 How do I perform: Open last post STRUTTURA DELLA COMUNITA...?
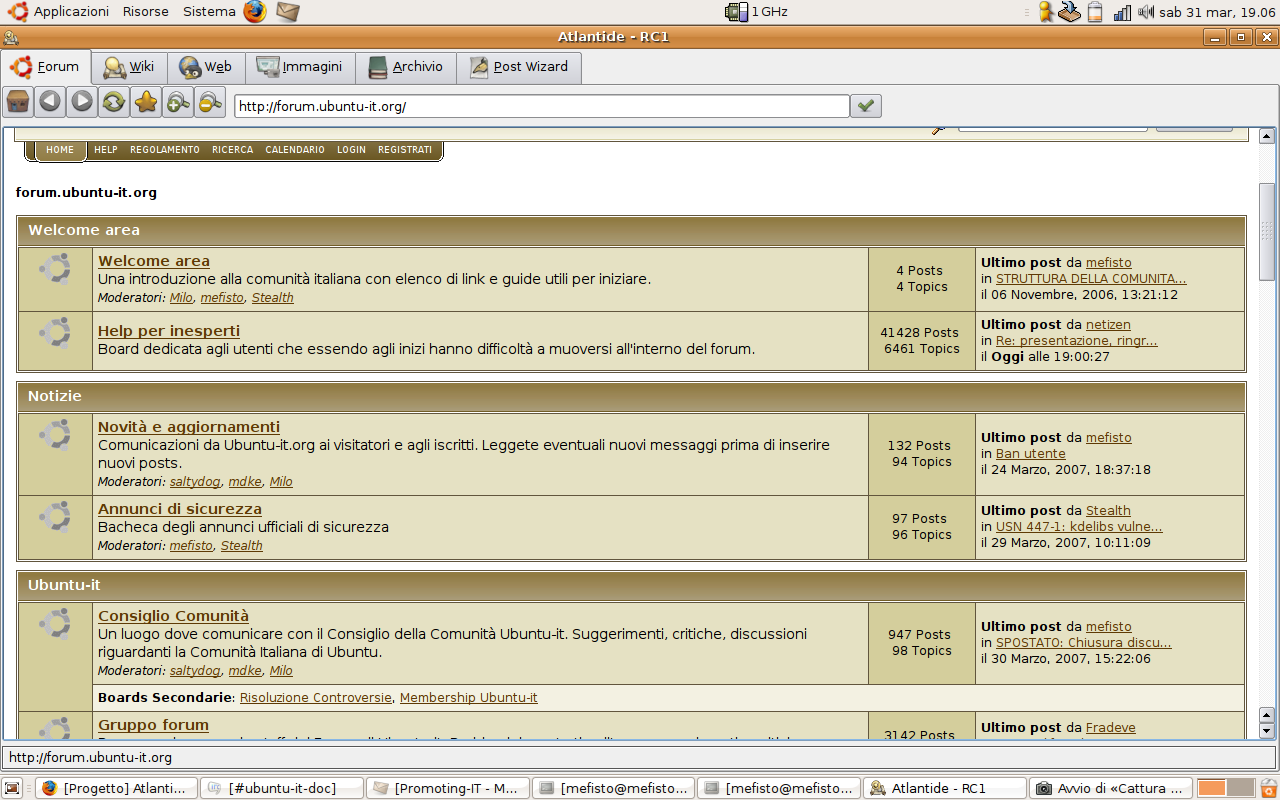tap(1091, 279)
